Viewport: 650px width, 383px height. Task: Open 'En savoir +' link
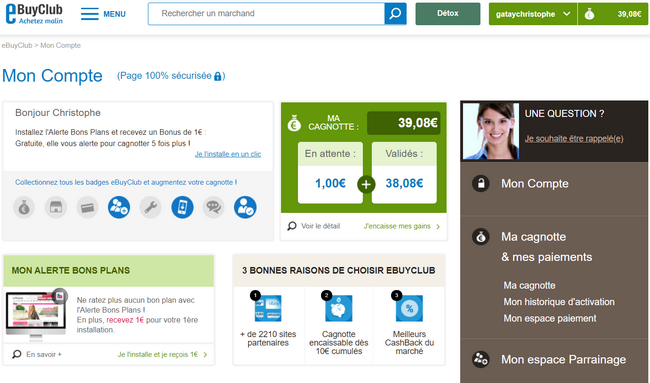(x=44, y=354)
